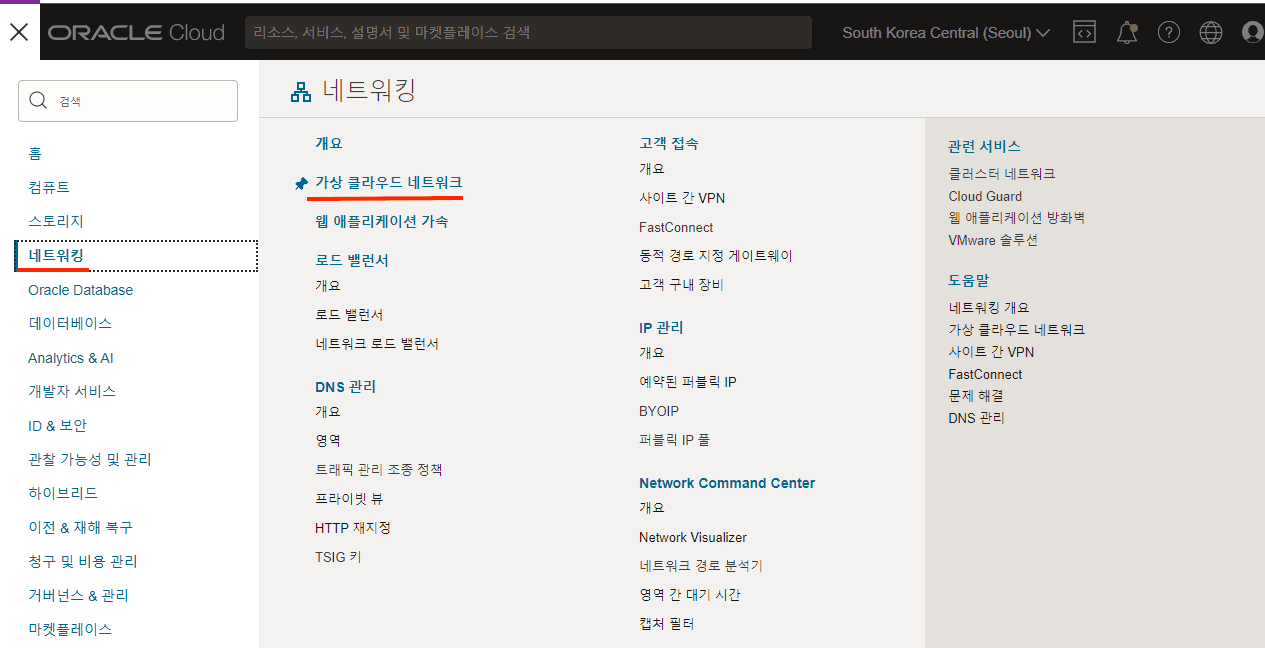Open Network Visualizer link
The image size is (1265, 648).
[x=692, y=537]
